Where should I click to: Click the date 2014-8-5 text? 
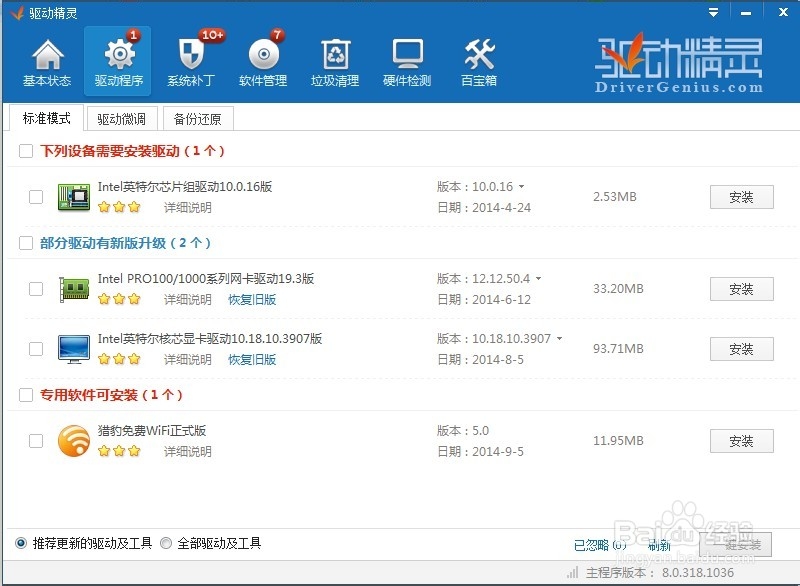coord(498,360)
